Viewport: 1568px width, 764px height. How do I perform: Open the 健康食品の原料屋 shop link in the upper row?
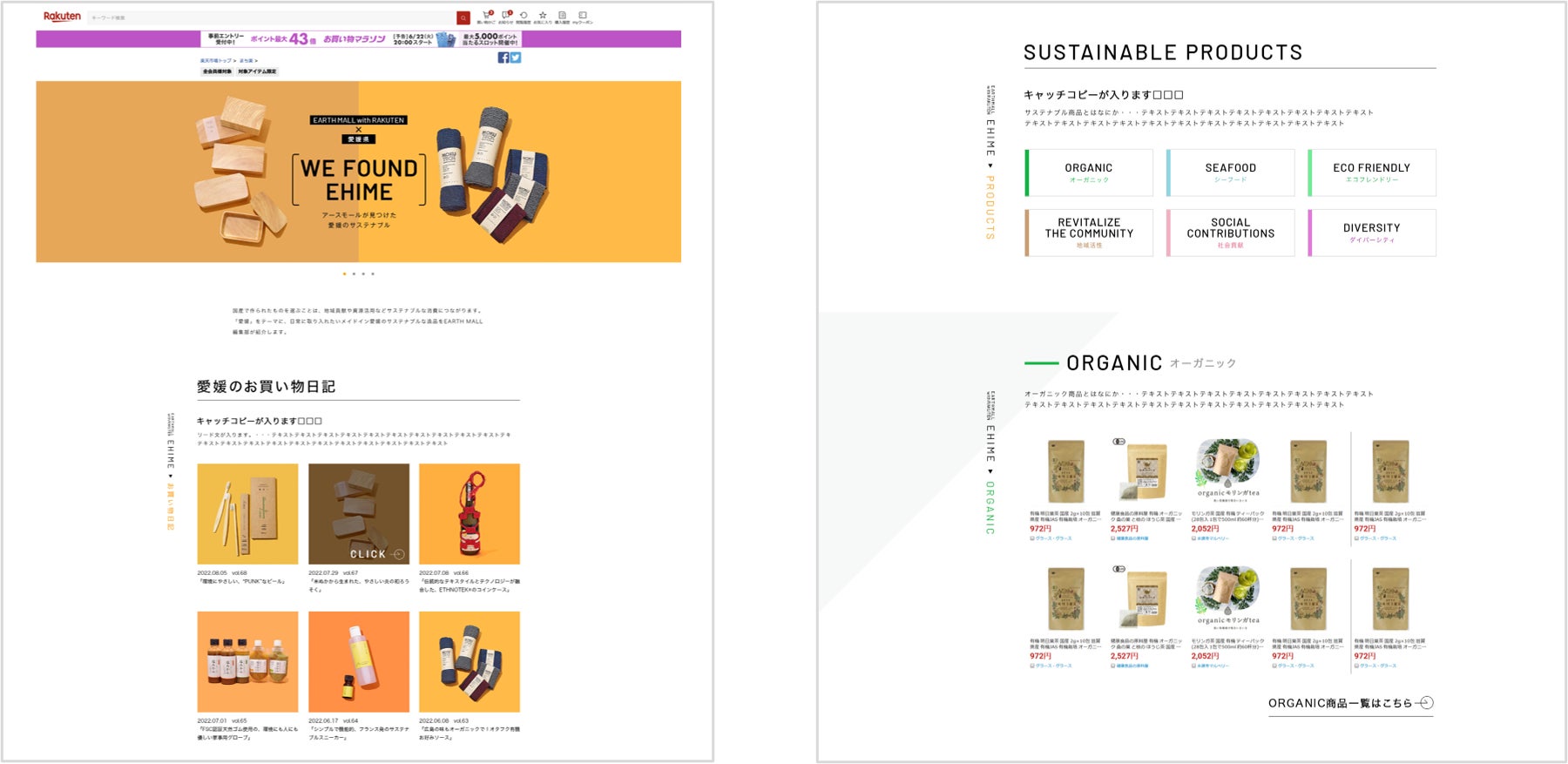[x=1132, y=538]
